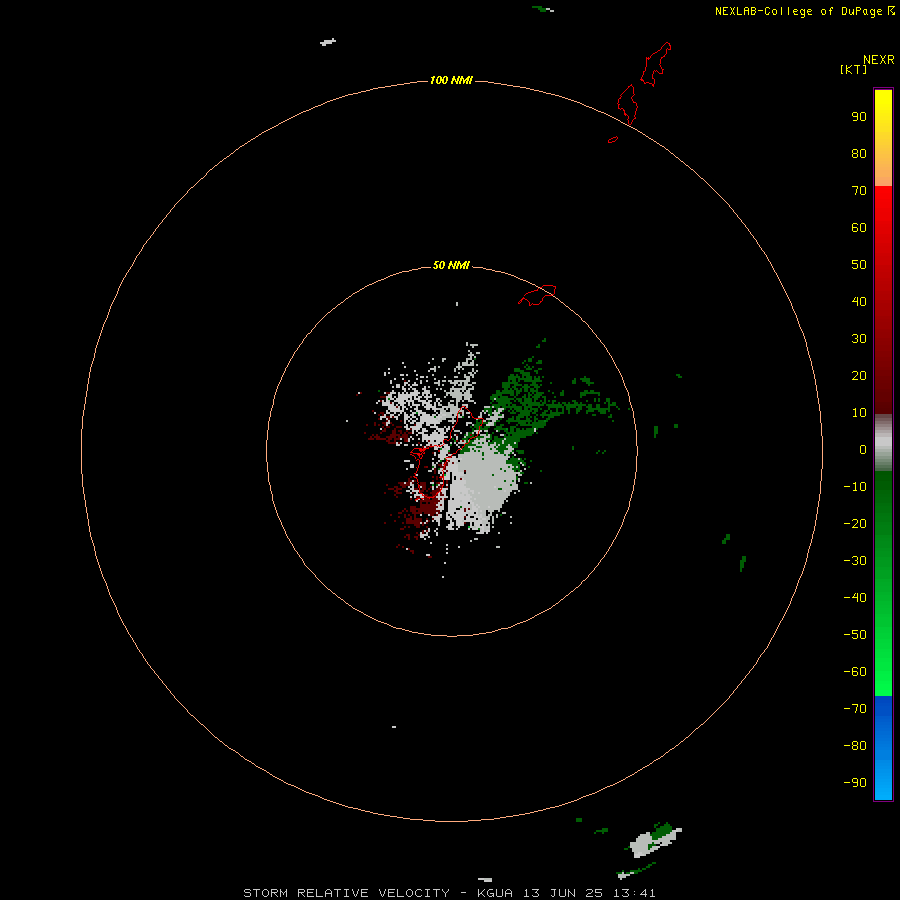Click the 70 value on velocity scale
Viewport: 900px width, 900px height.
[x=859, y=191]
